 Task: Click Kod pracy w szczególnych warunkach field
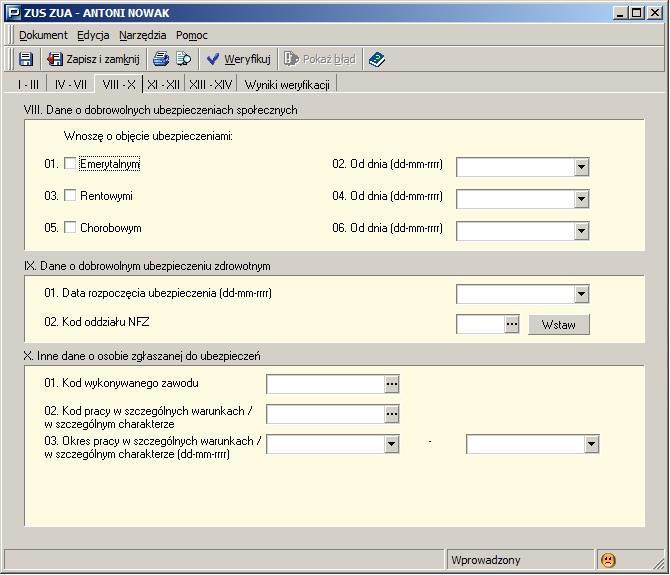[x=326, y=414]
